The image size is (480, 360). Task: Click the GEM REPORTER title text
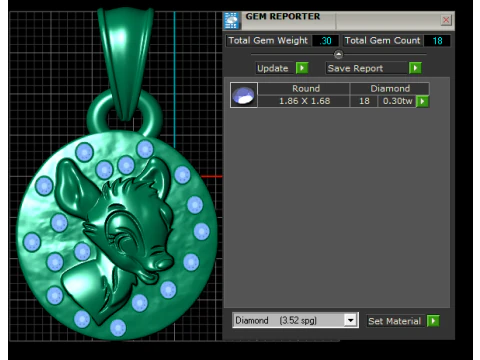(x=283, y=17)
